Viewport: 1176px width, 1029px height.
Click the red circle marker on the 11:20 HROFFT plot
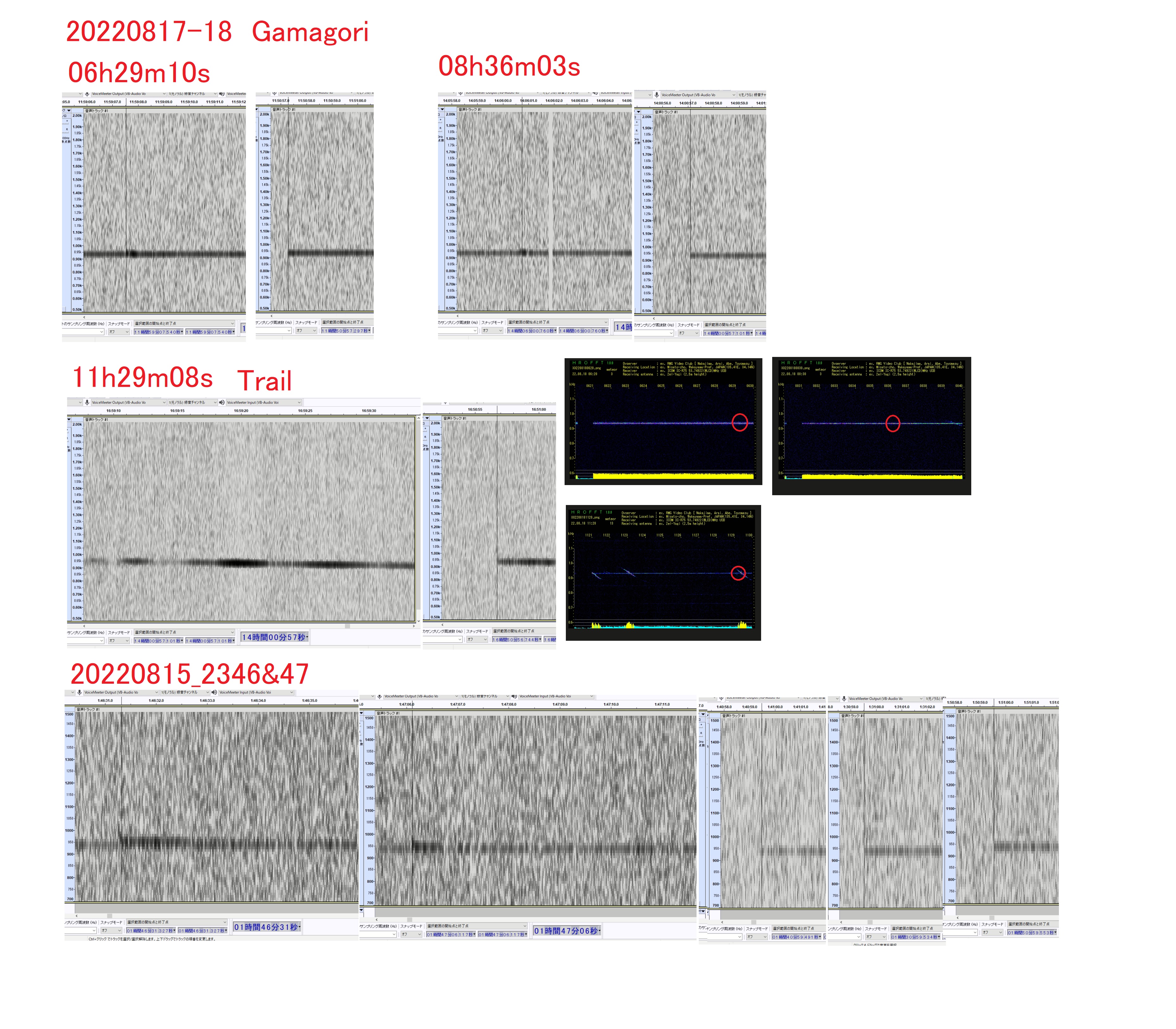(738, 573)
